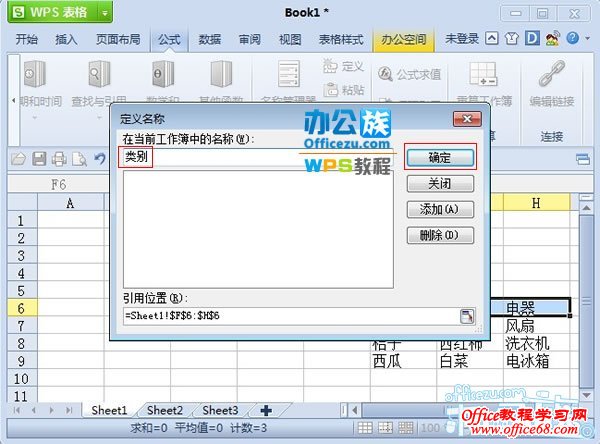Close the 定义名称 dialog with X

[467, 119]
